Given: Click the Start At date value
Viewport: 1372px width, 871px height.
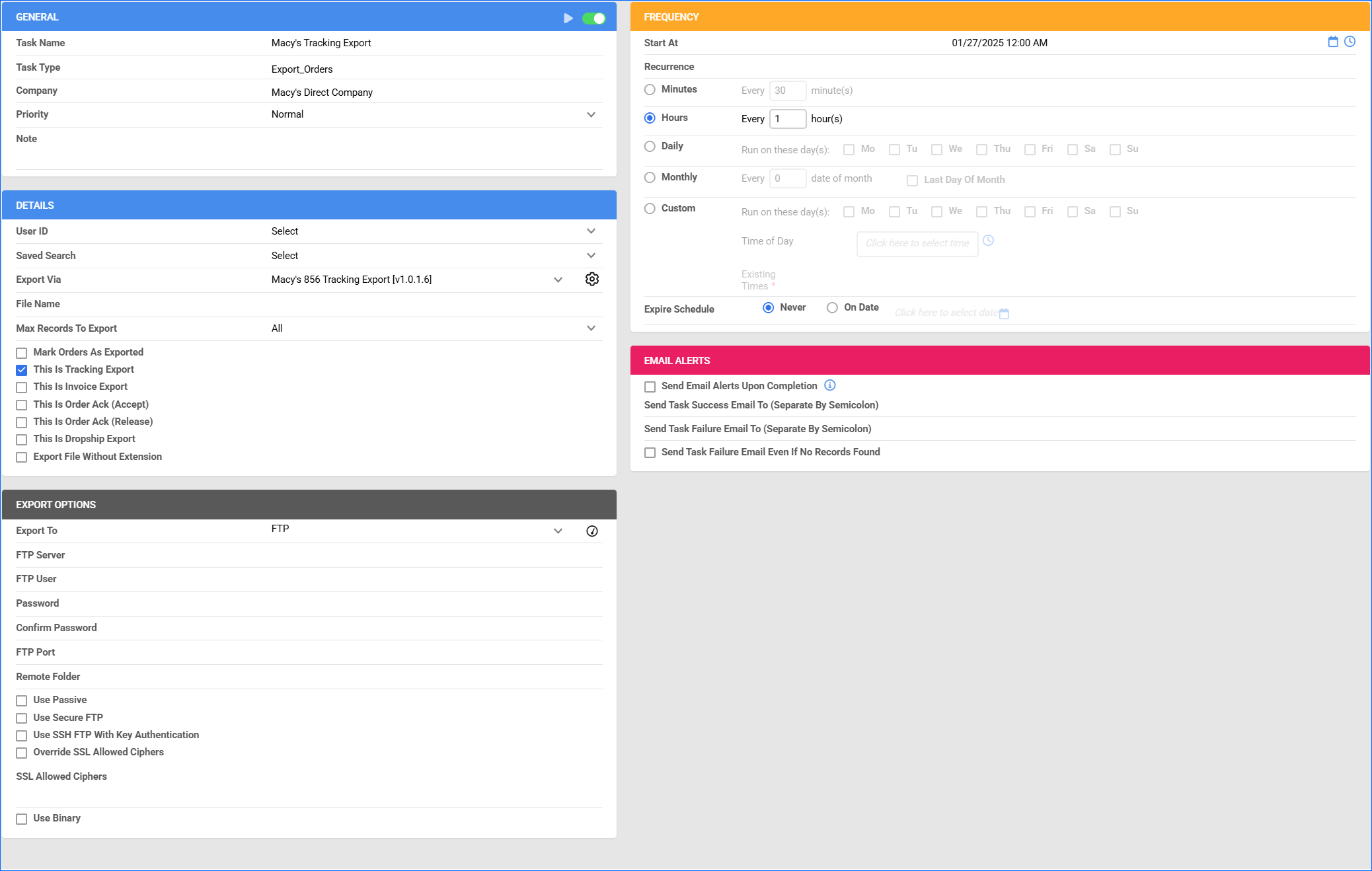Looking at the screenshot, I should click(x=999, y=43).
